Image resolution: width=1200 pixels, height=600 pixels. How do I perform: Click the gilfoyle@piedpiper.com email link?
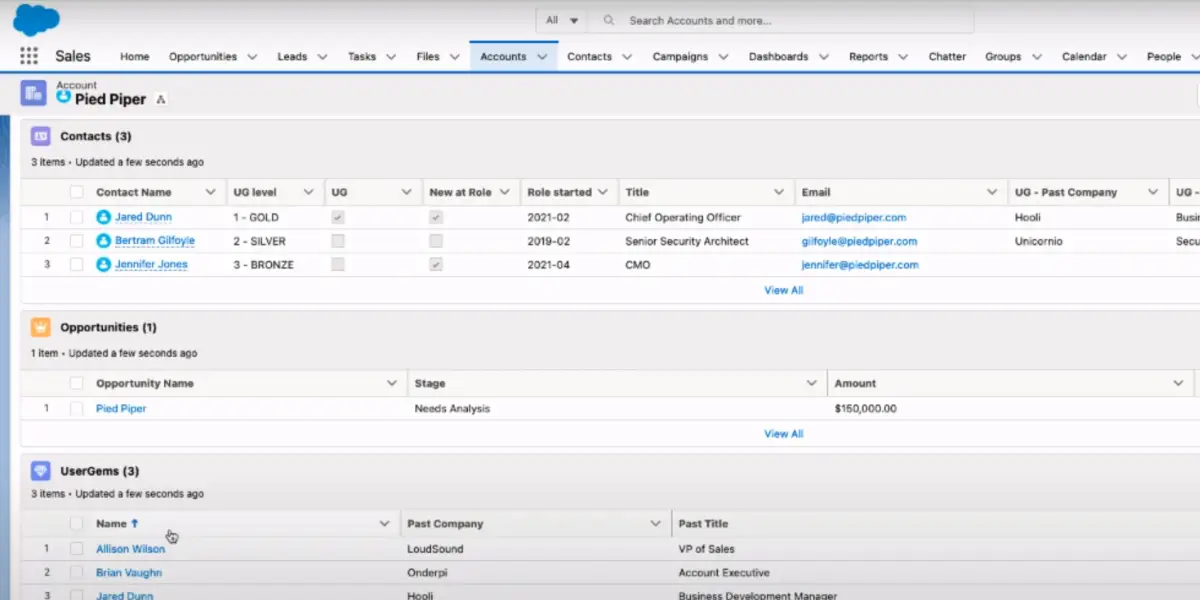(859, 241)
